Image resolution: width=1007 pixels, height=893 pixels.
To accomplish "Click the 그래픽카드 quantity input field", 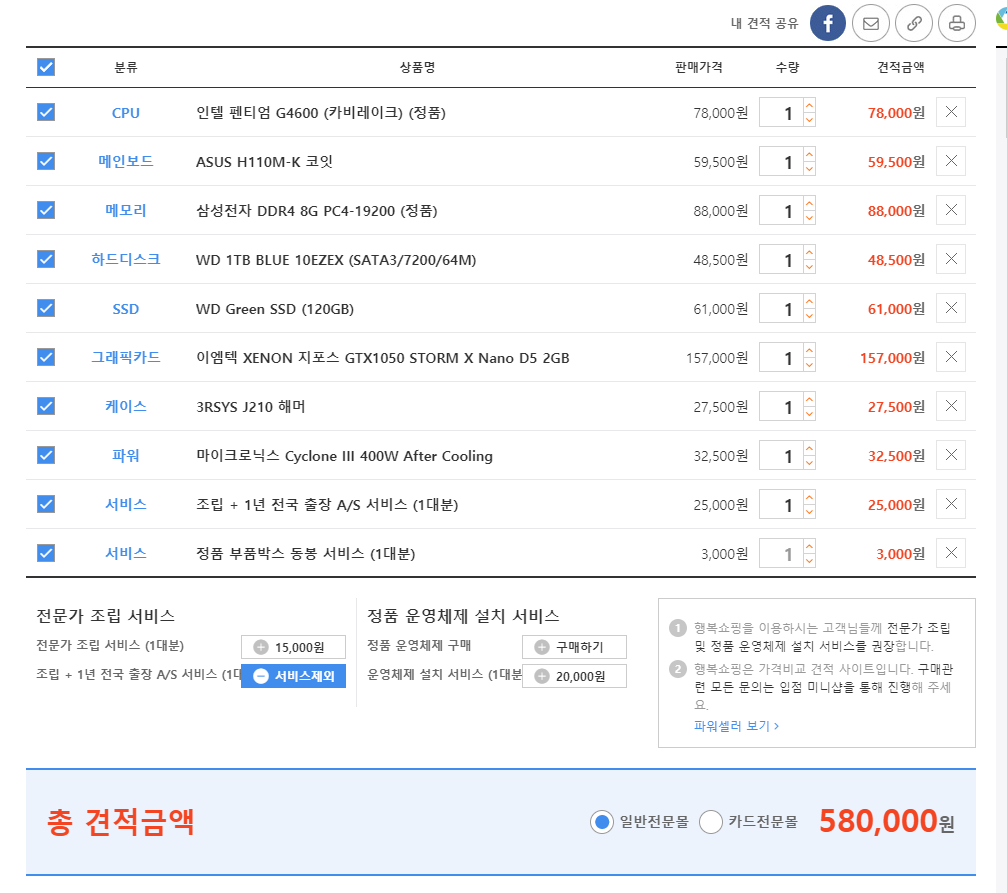I will [x=781, y=357].
